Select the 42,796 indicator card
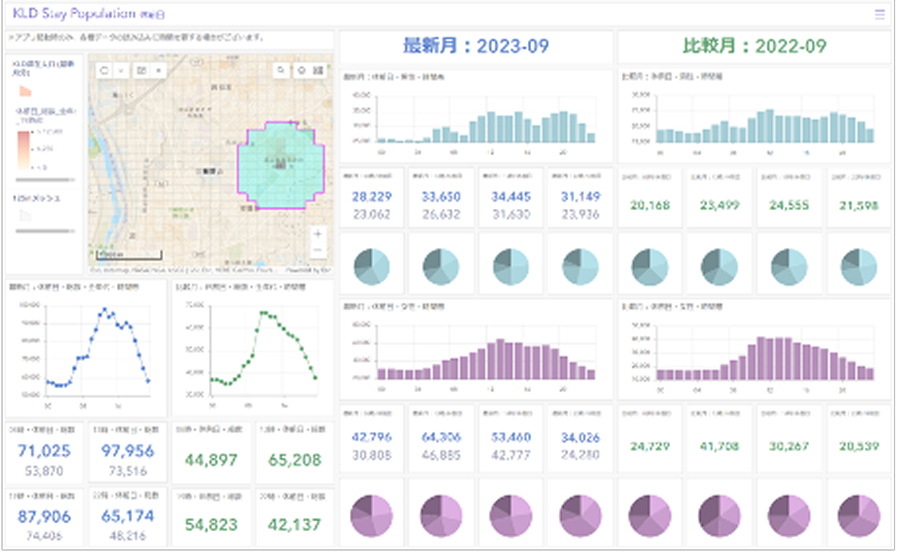Screen dimensions: 897x552 tap(372, 439)
